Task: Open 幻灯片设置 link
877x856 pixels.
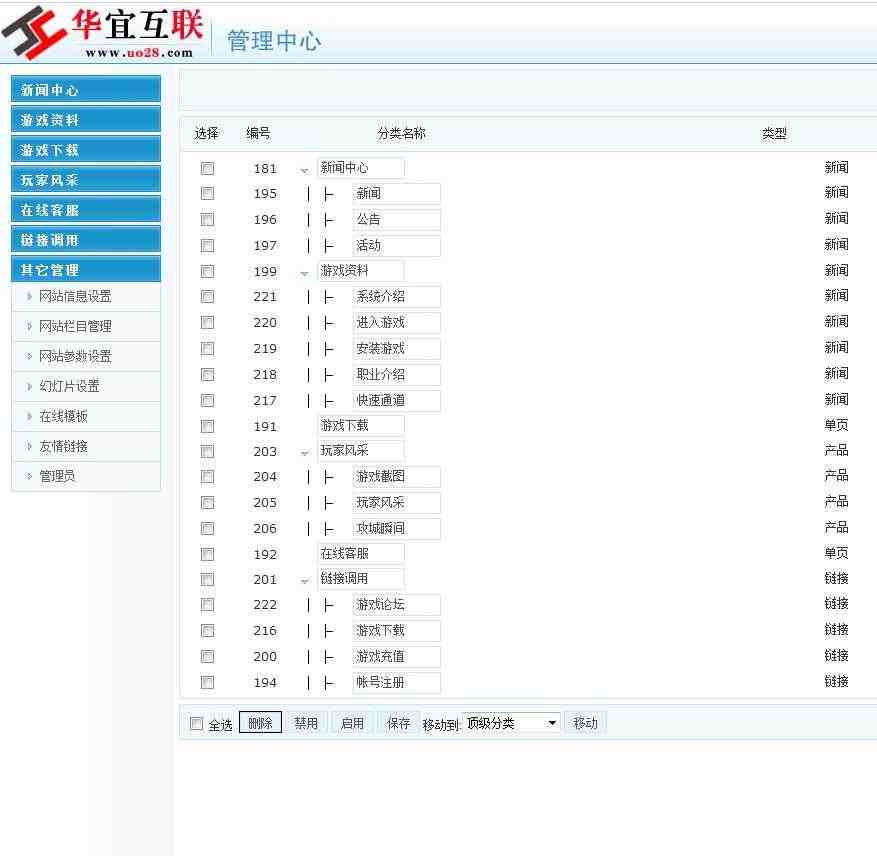Action: [69, 386]
